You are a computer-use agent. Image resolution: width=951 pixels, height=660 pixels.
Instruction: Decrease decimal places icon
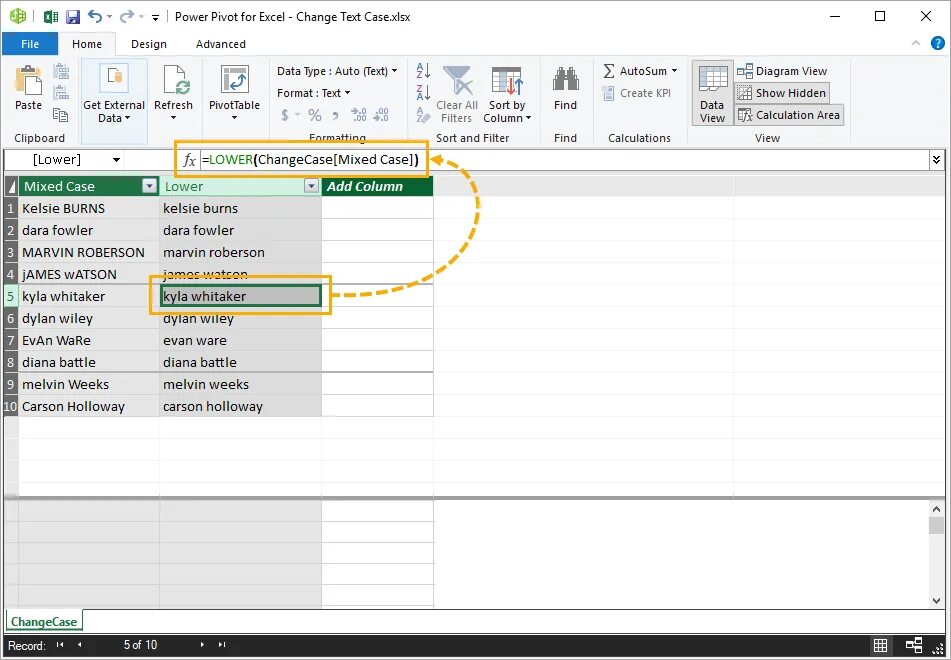pyautogui.click(x=381, y=115)
